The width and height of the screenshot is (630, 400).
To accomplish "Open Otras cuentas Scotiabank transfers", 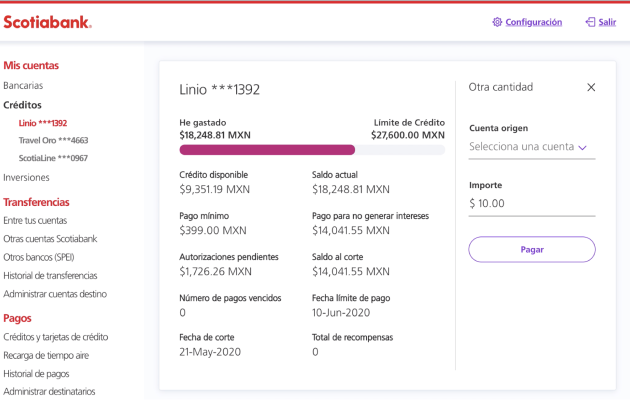I will click(x=50, y=239).
